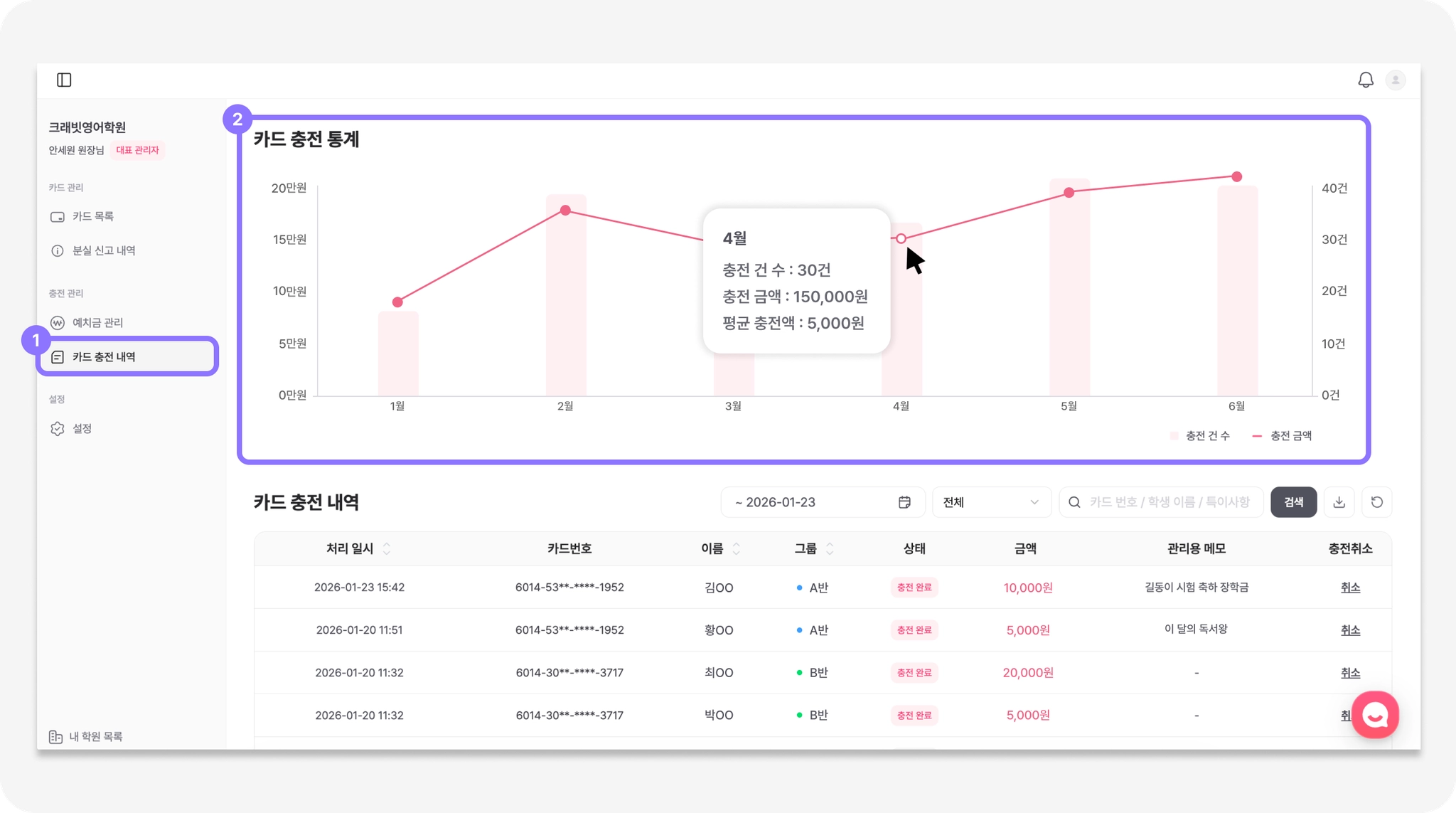The width and height of the screenshot is (1456, 813).
Task: Open the notifications bell
Action: [x=1365, y=80]
